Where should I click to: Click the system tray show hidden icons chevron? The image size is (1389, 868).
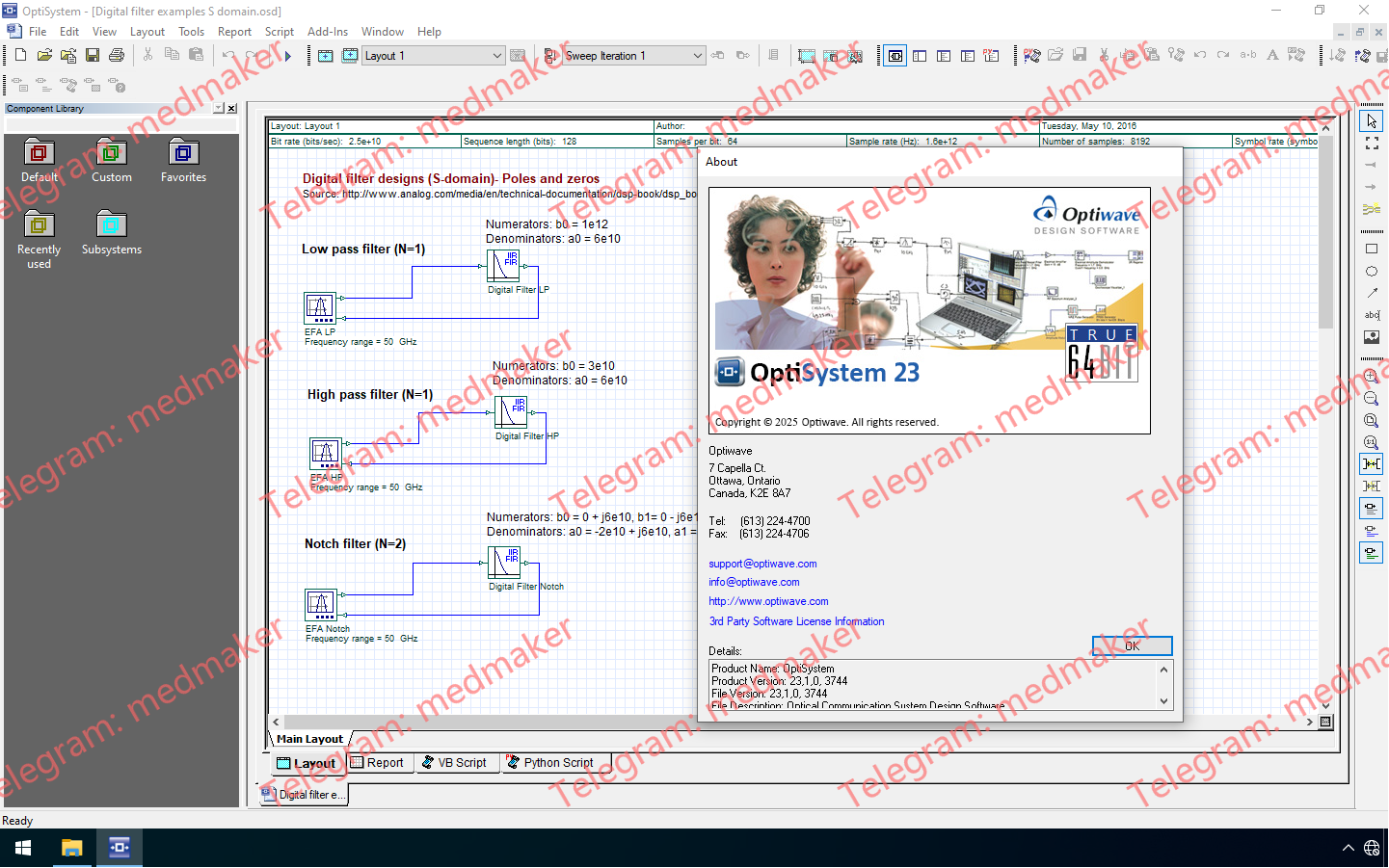1348,849
